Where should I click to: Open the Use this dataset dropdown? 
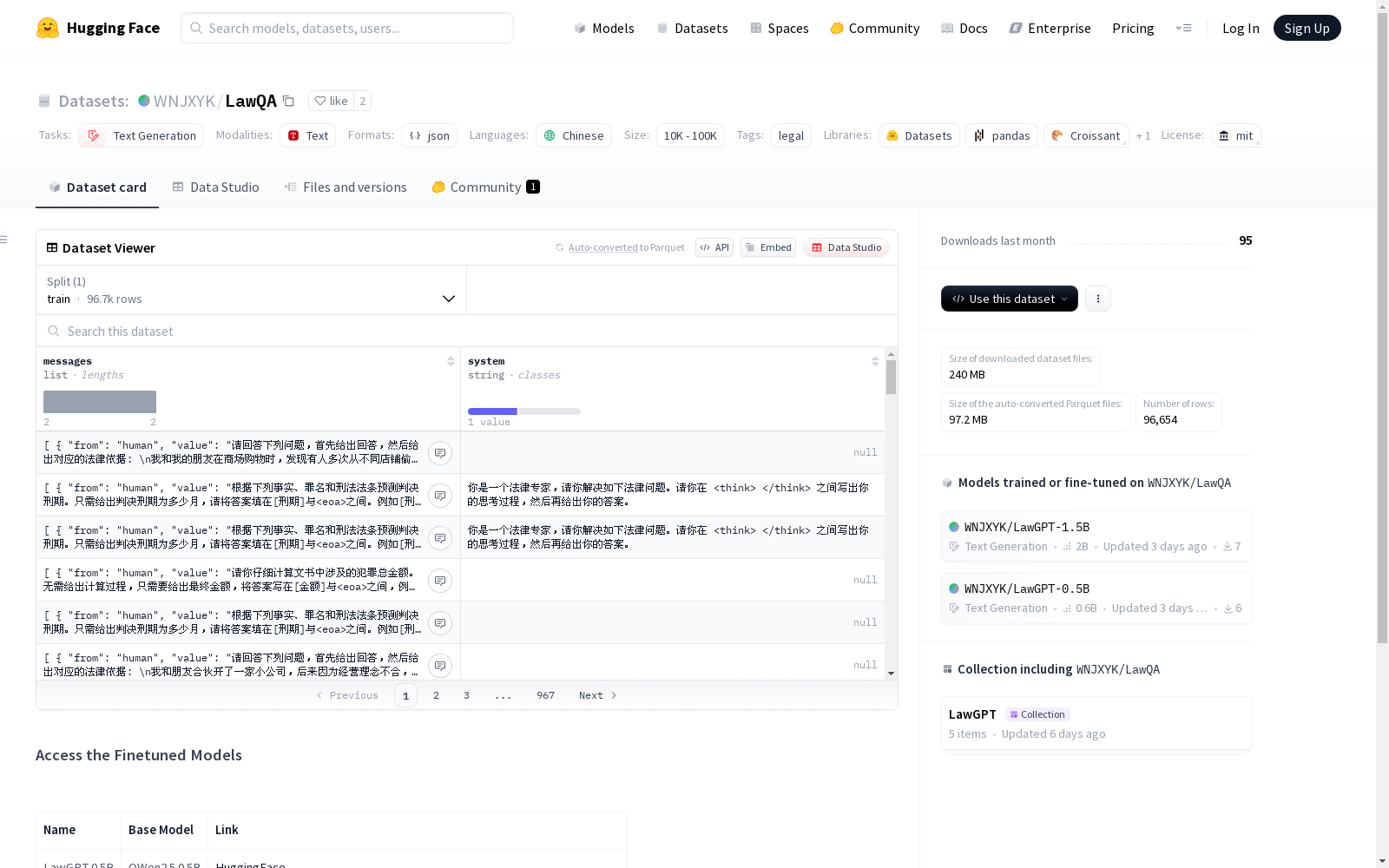[1010, 299]
